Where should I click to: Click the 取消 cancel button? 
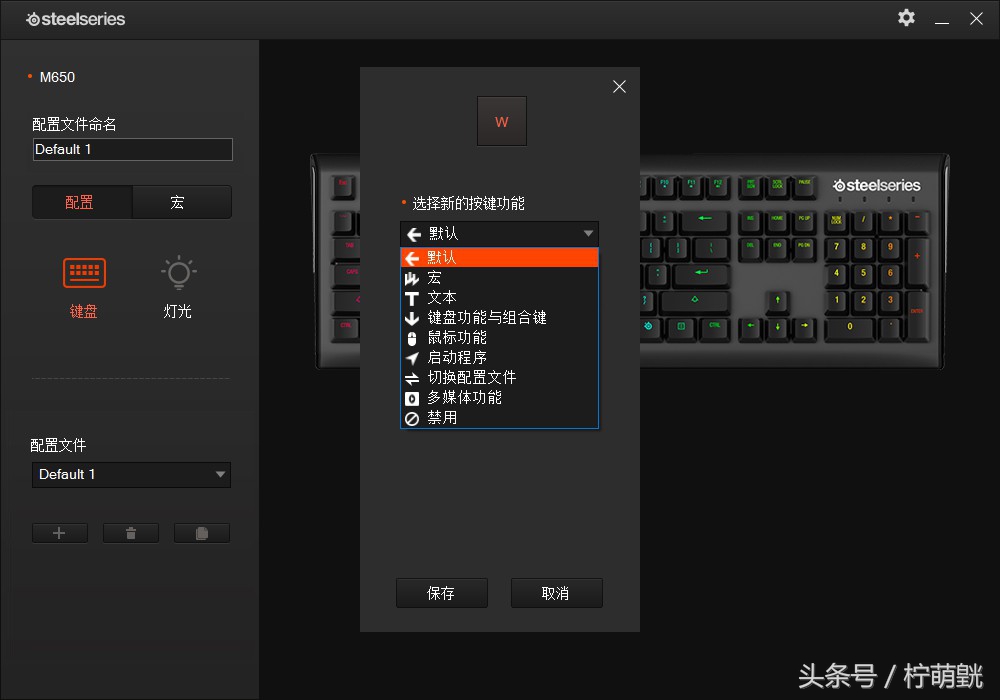[x=556, y=593]
